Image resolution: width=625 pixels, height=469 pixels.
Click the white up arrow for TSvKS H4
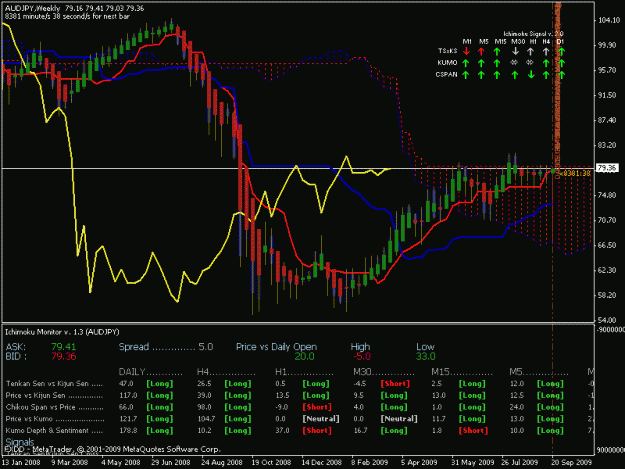(x=546, y=51)
